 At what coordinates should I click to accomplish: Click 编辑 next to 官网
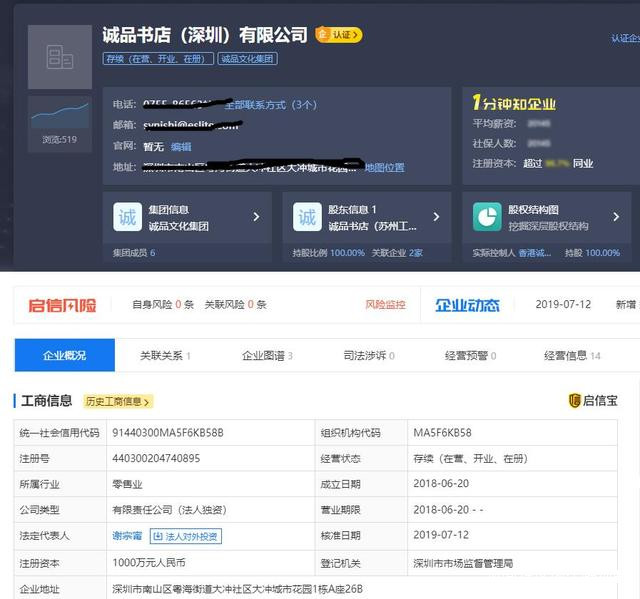(x=181, y=146)
